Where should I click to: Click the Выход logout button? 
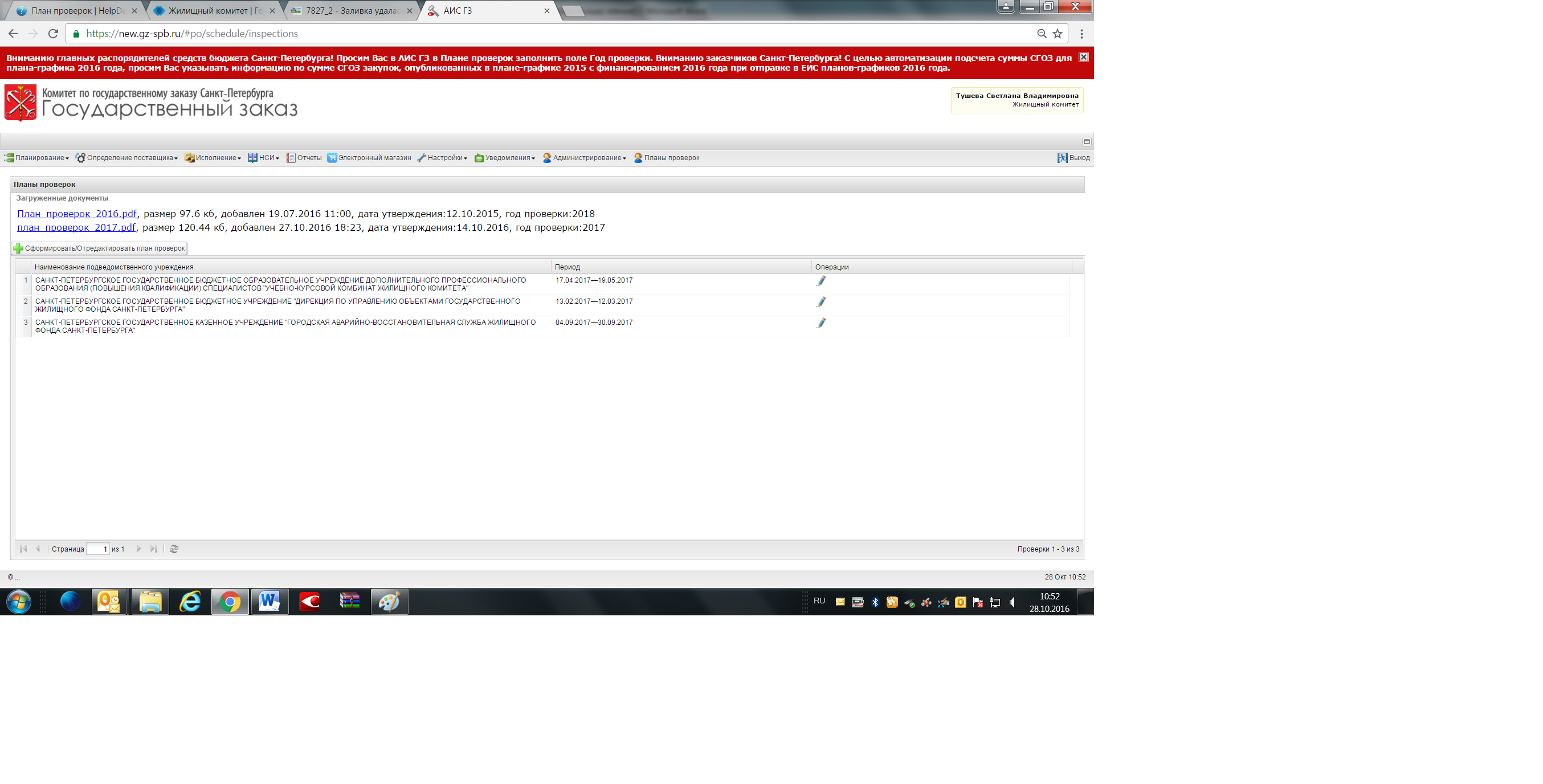click(x=1073, y=158)
